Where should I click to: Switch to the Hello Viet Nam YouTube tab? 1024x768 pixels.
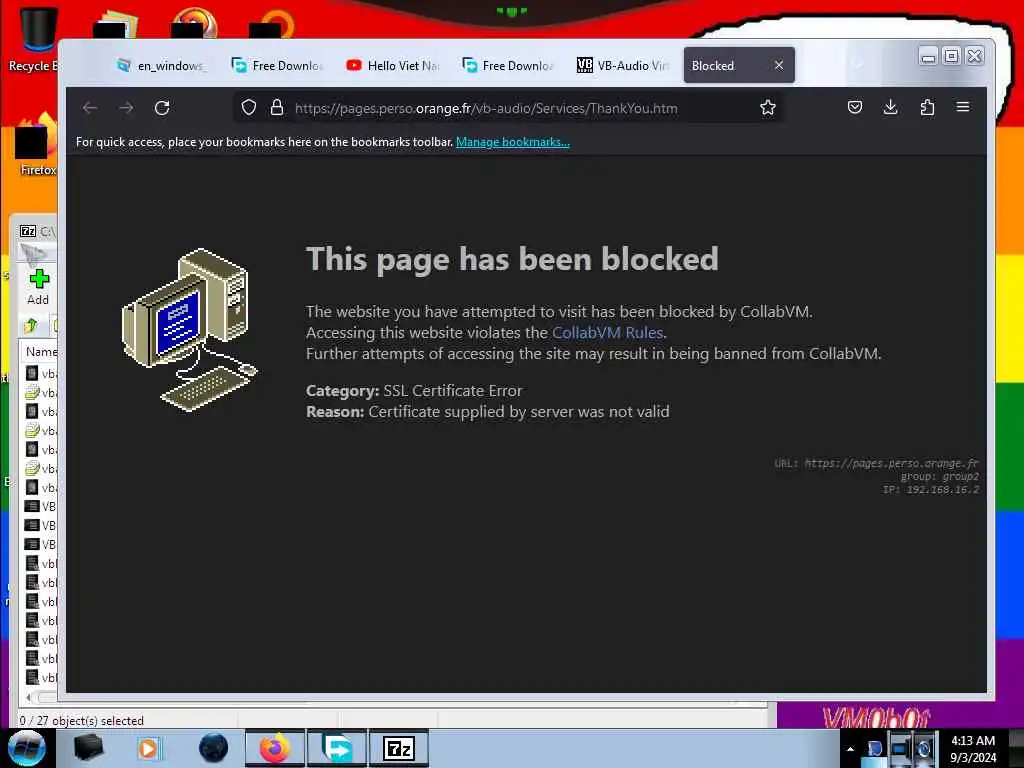pyautogui.click(x=392, y=65)
